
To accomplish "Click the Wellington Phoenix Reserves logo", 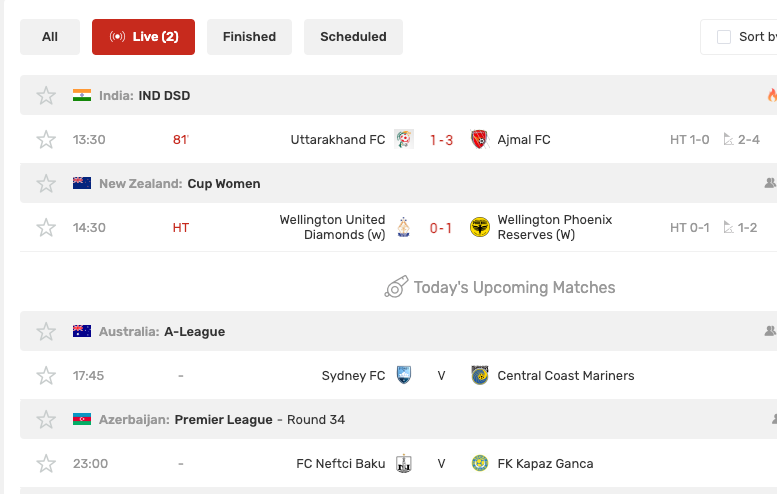I will (x=480, y=227).
